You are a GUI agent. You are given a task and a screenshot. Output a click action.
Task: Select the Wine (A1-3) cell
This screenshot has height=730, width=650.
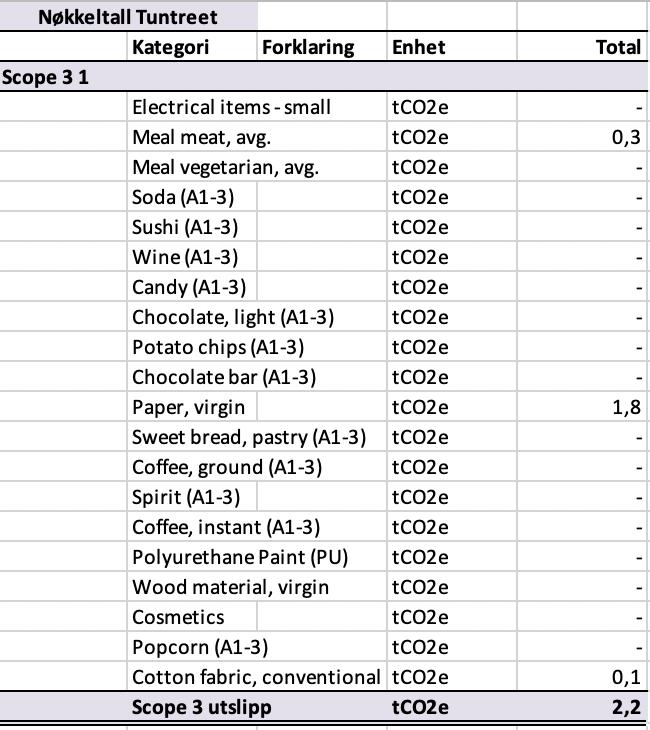click(191, 257)
